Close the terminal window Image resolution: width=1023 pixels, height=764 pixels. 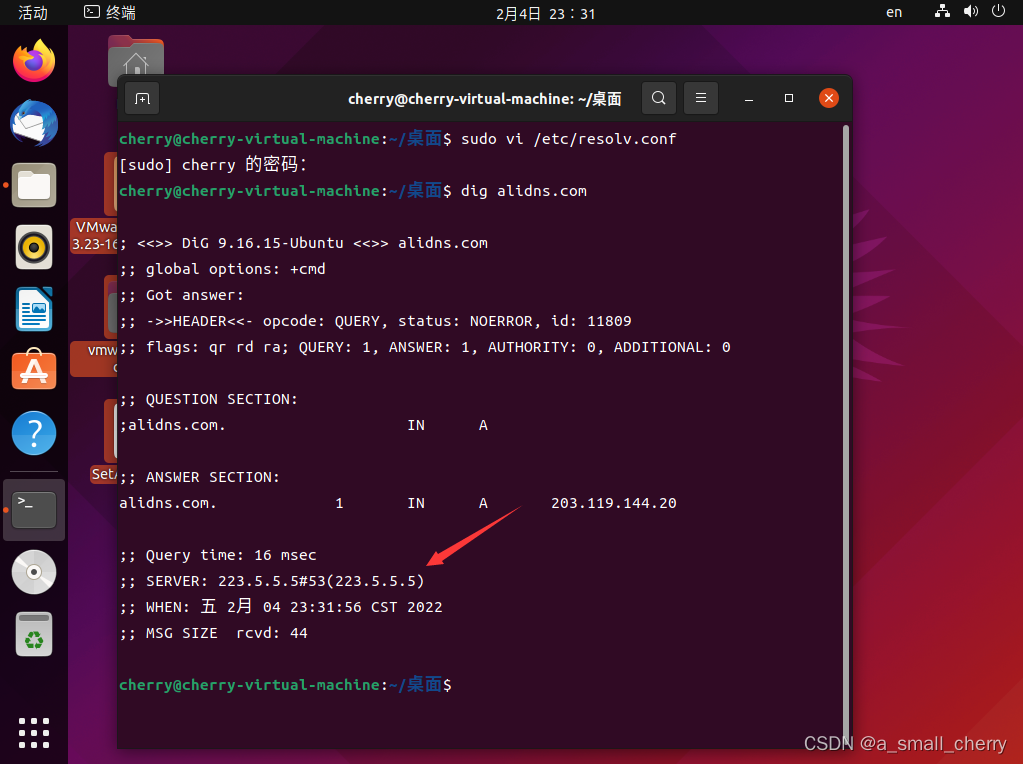tap(829, 99)
